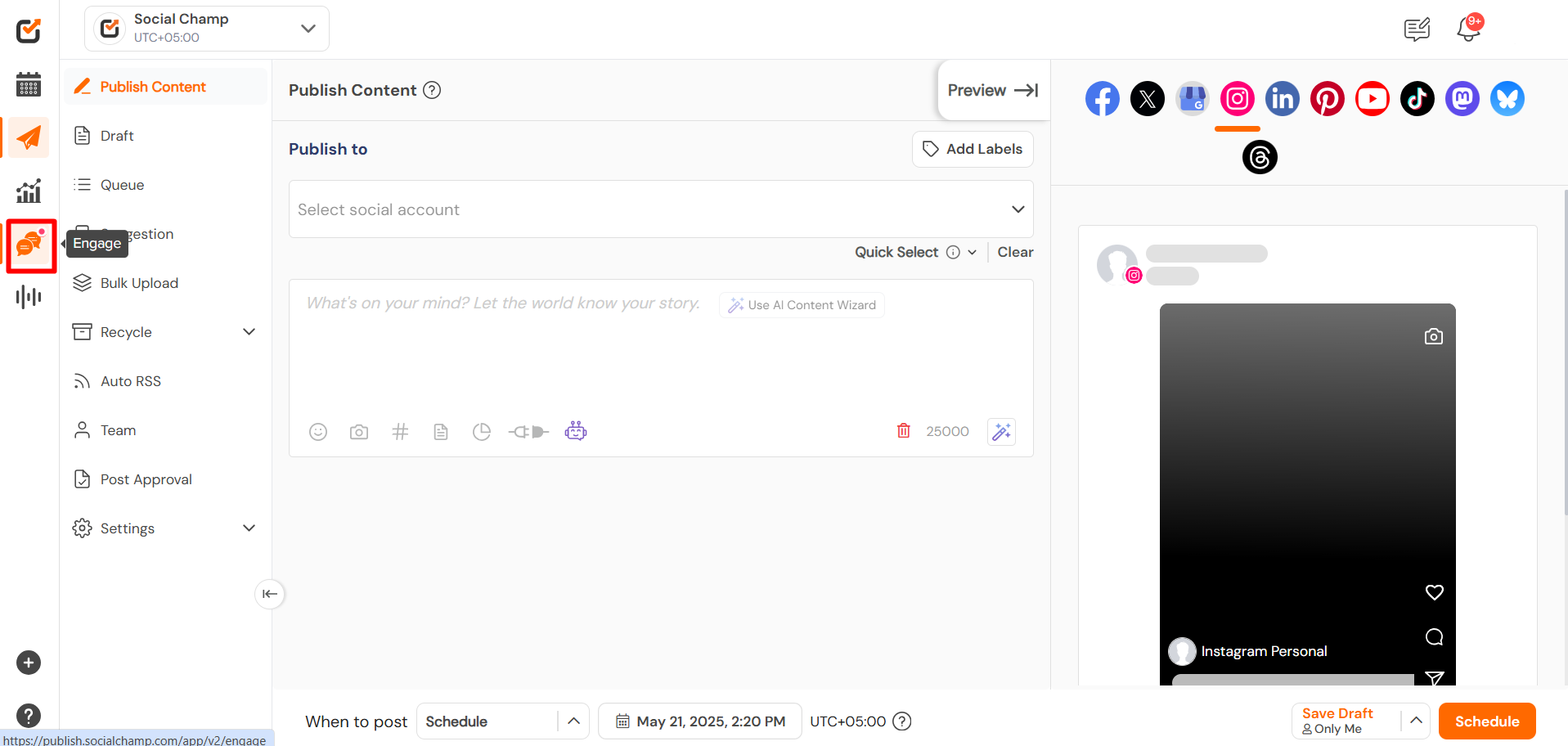Open the Social Champ workspace dropdown
1568x746 pixels.
tap(207, 29)
